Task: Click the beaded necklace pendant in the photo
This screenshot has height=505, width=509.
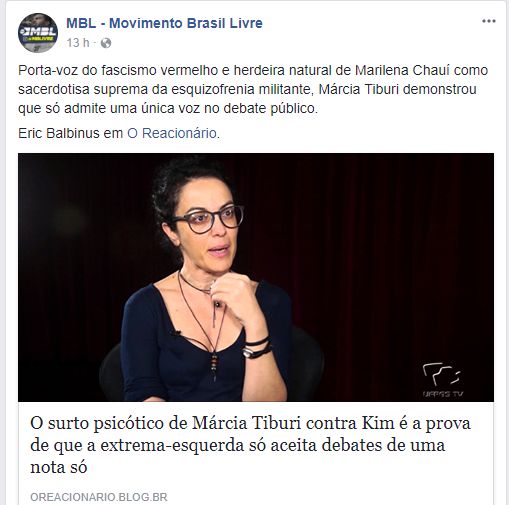Action: pyautogui.click(x=214, y=367)
